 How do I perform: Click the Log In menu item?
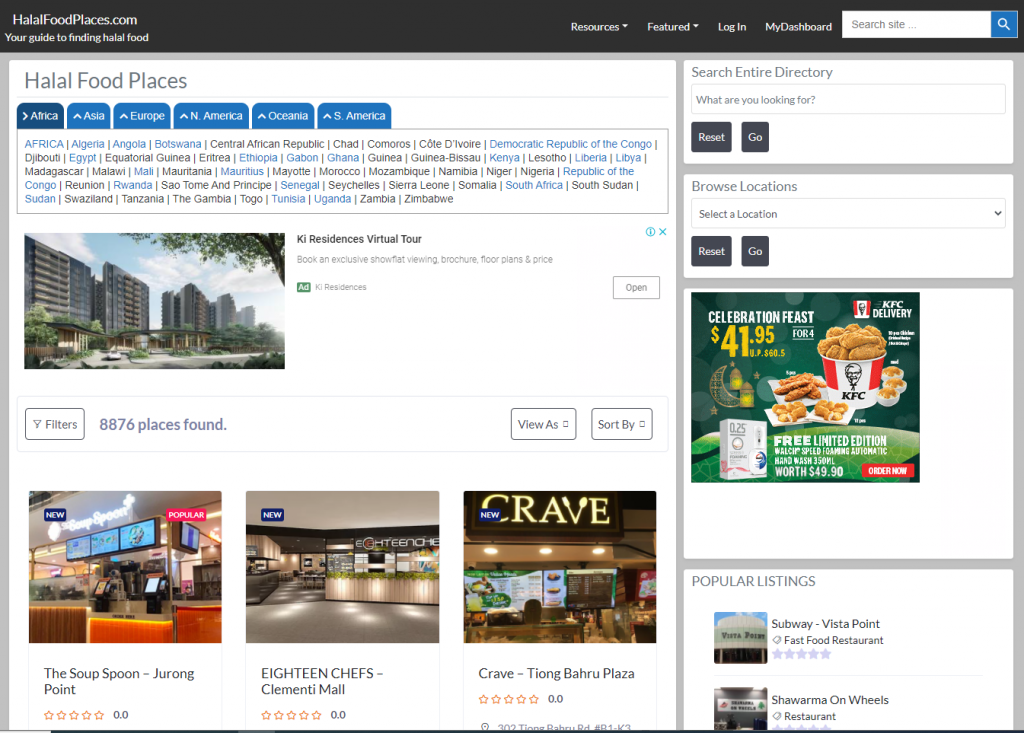click(731, 27)
